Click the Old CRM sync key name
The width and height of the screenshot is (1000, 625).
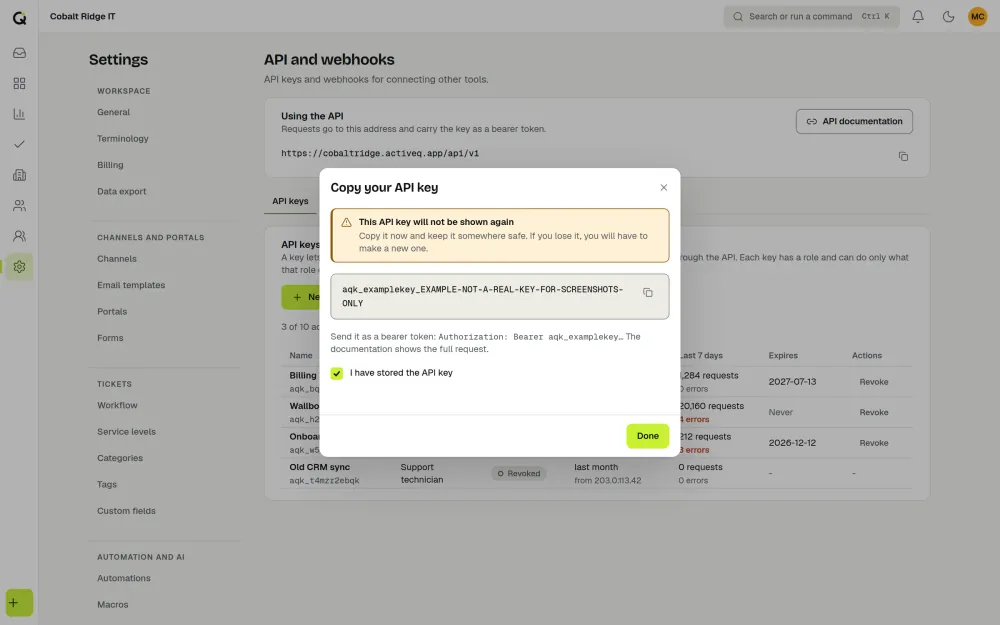tap(320, 467)
